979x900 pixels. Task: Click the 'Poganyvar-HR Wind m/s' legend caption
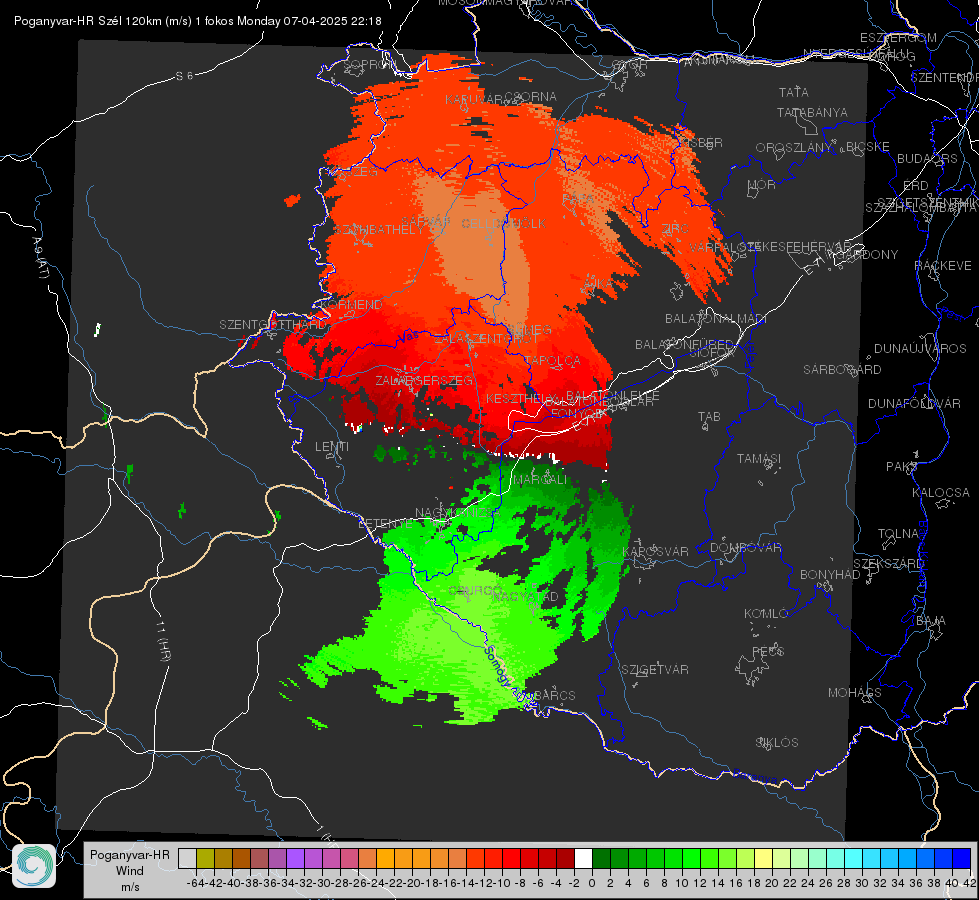coord(130,871)
